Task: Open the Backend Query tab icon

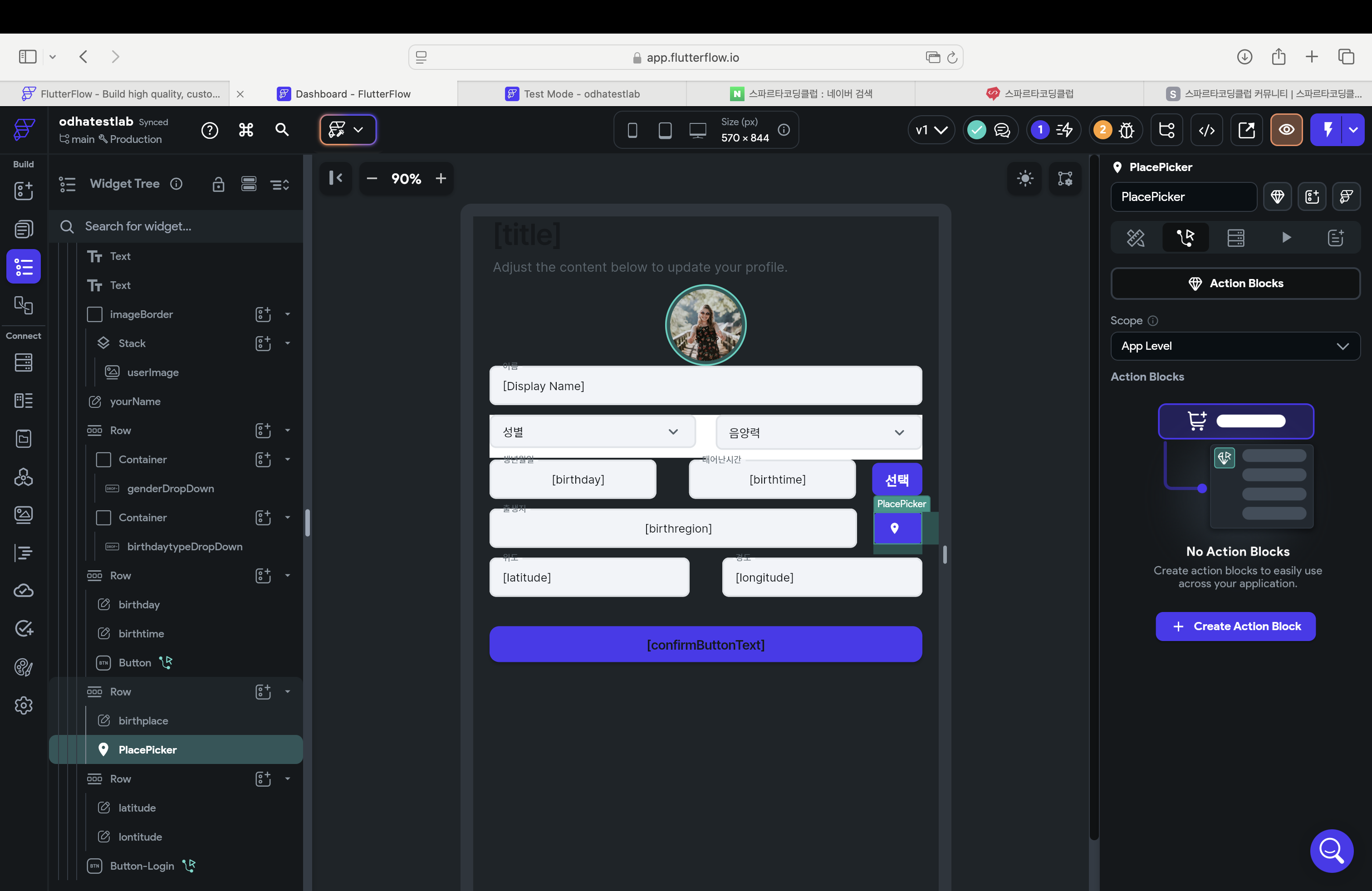Action: 1236,237
